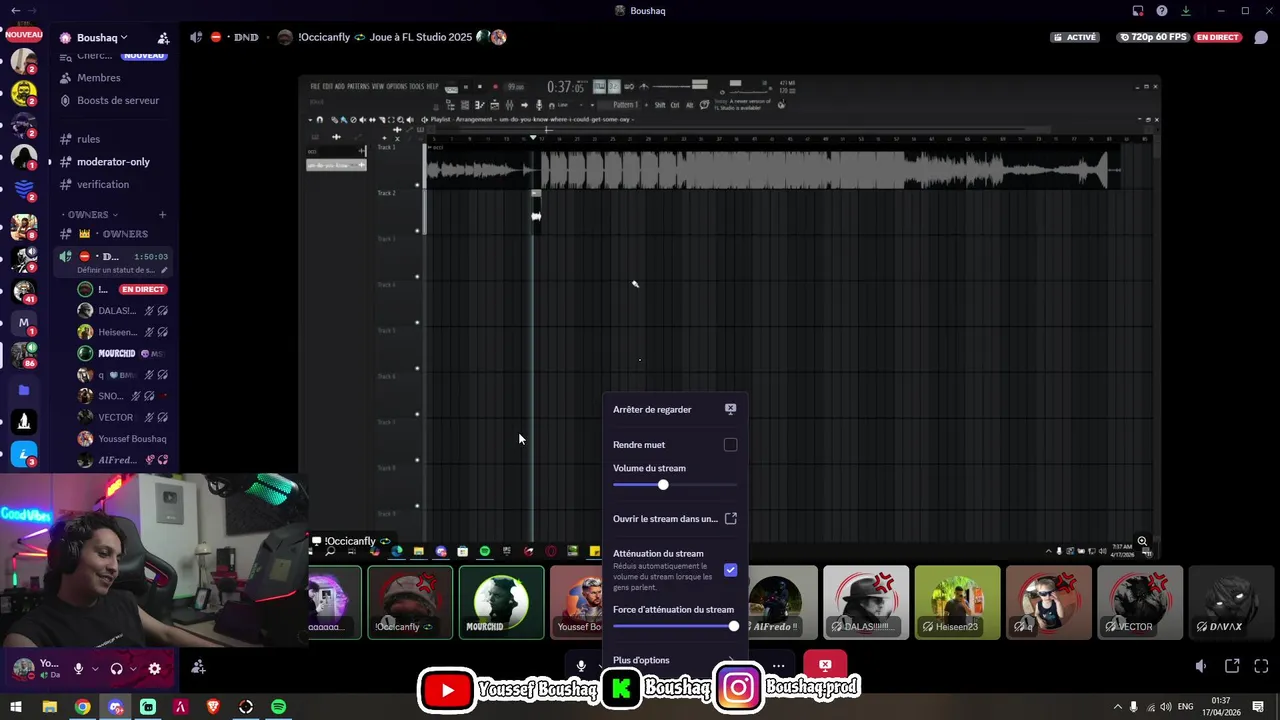Viewport: 1280px width, 720px height.
Task: Click the Discord download update icon
Action: click(x=1186, y=11)
